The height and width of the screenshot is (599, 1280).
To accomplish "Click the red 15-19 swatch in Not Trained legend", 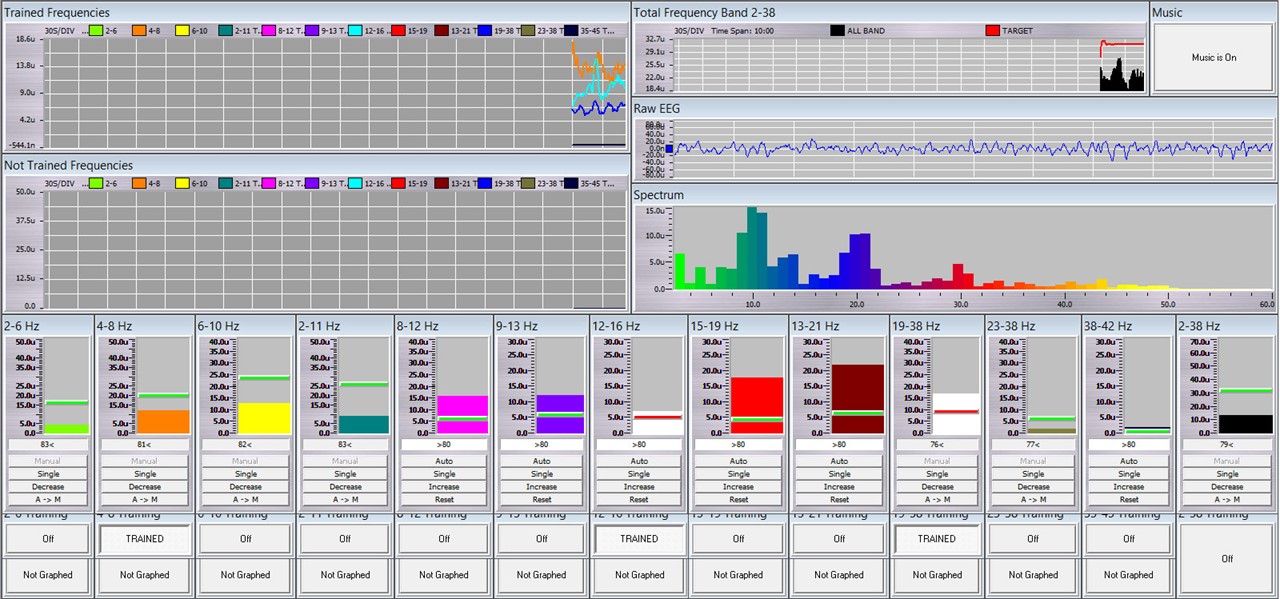I will tap(399, 184).
